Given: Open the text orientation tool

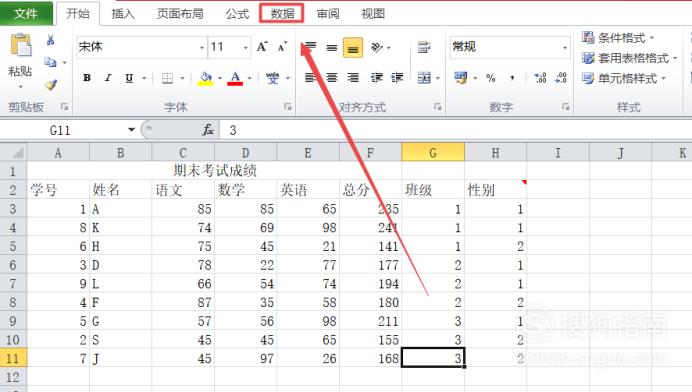Looking at the screenshot, I should point(377,47).
